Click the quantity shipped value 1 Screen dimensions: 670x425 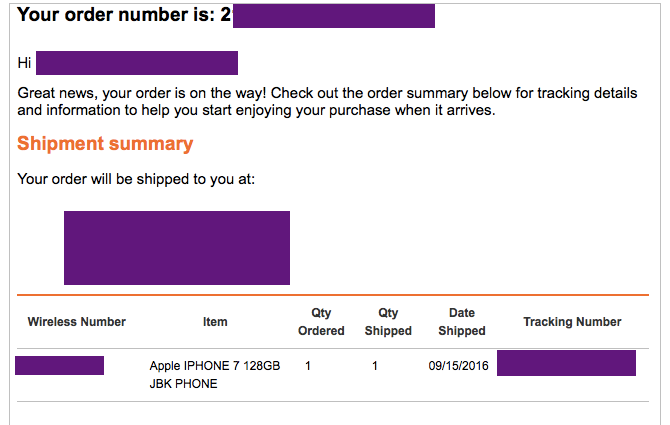[x=375, y=366]
